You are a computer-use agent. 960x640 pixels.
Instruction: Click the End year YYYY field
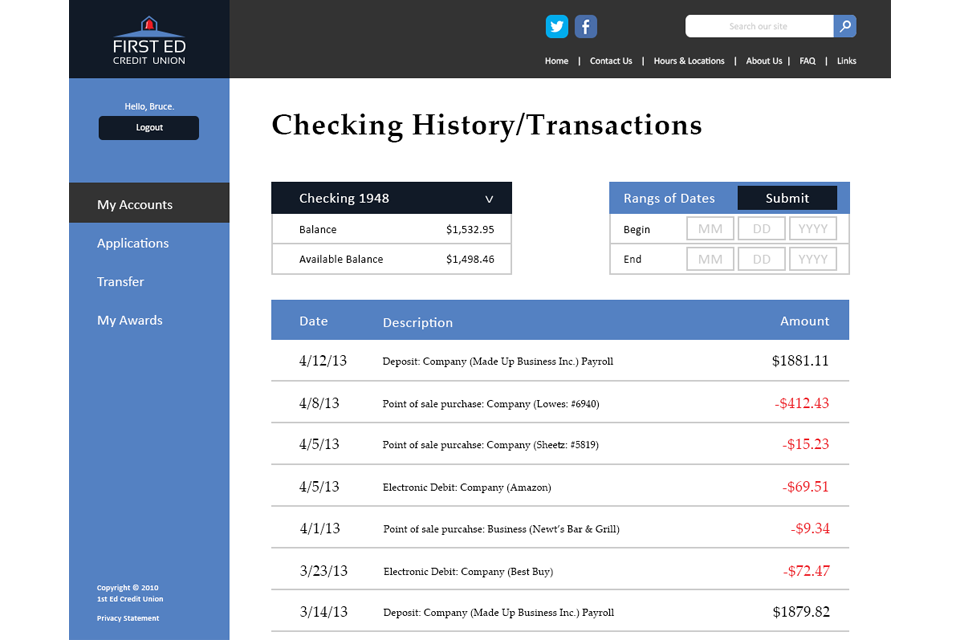point(813,259)
